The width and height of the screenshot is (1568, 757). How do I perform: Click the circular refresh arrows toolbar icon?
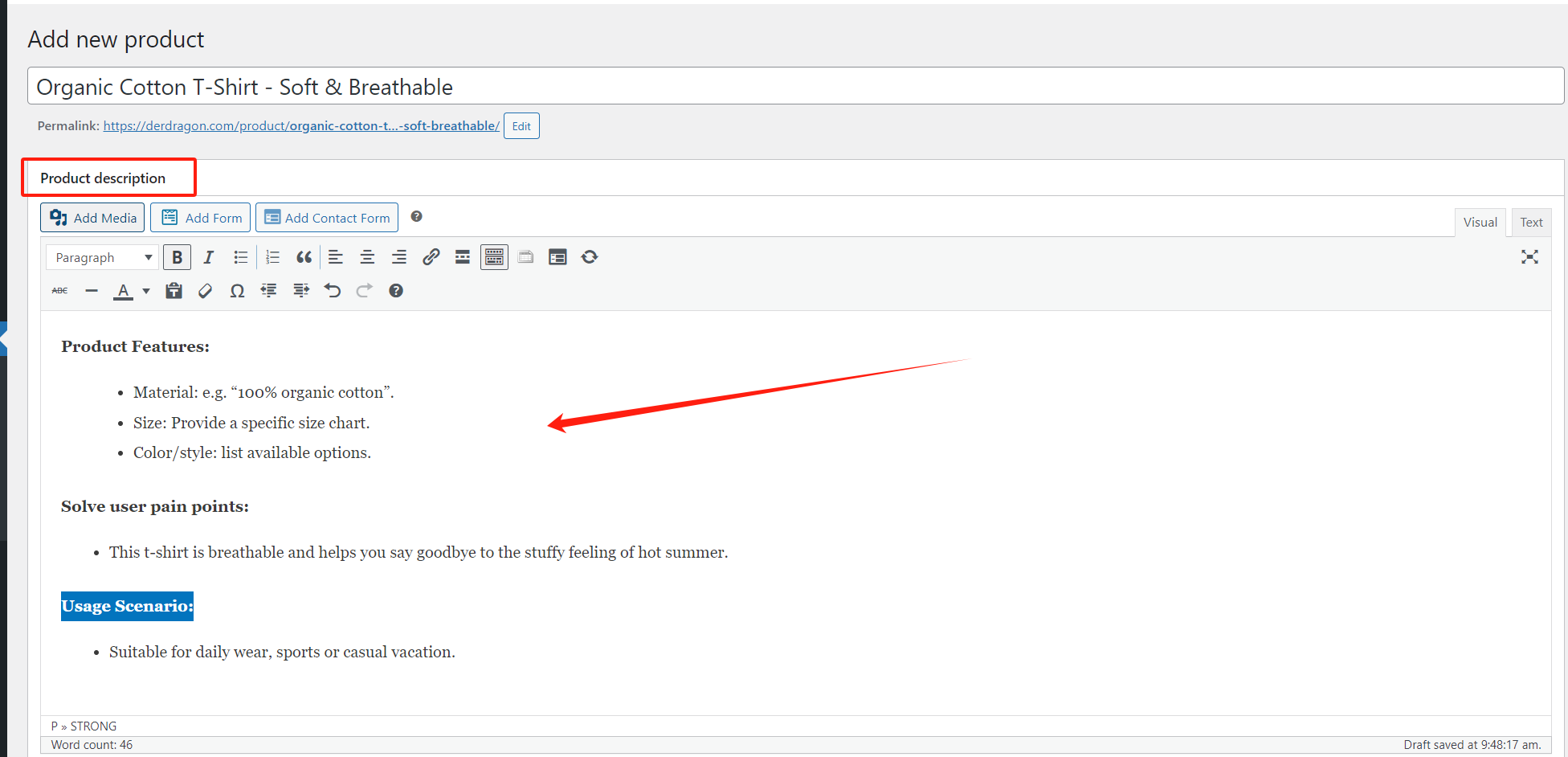click(x=590, y=257)
